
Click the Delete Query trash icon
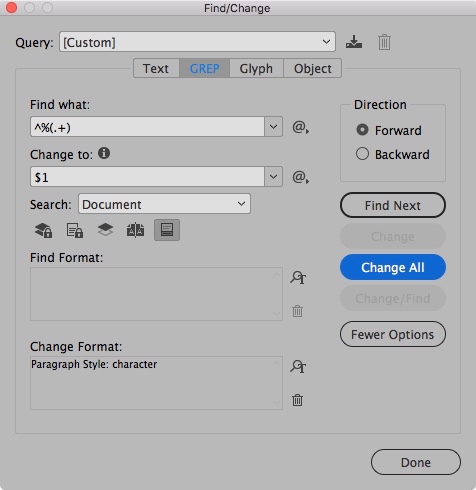[384, 42]
